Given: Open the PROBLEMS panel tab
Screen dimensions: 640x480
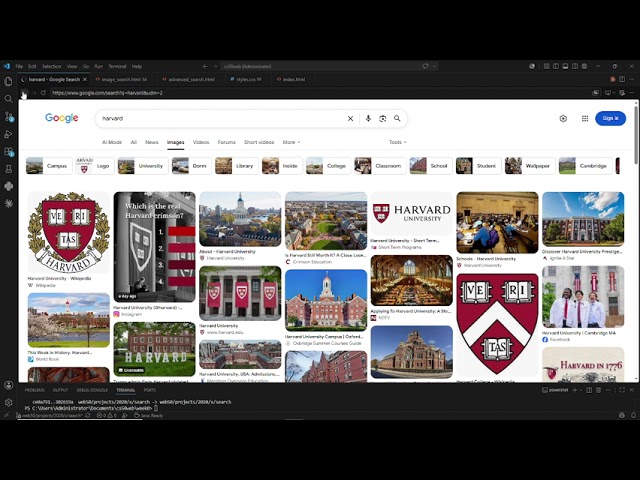Looking at the screenshot, I should pos(34,390).
